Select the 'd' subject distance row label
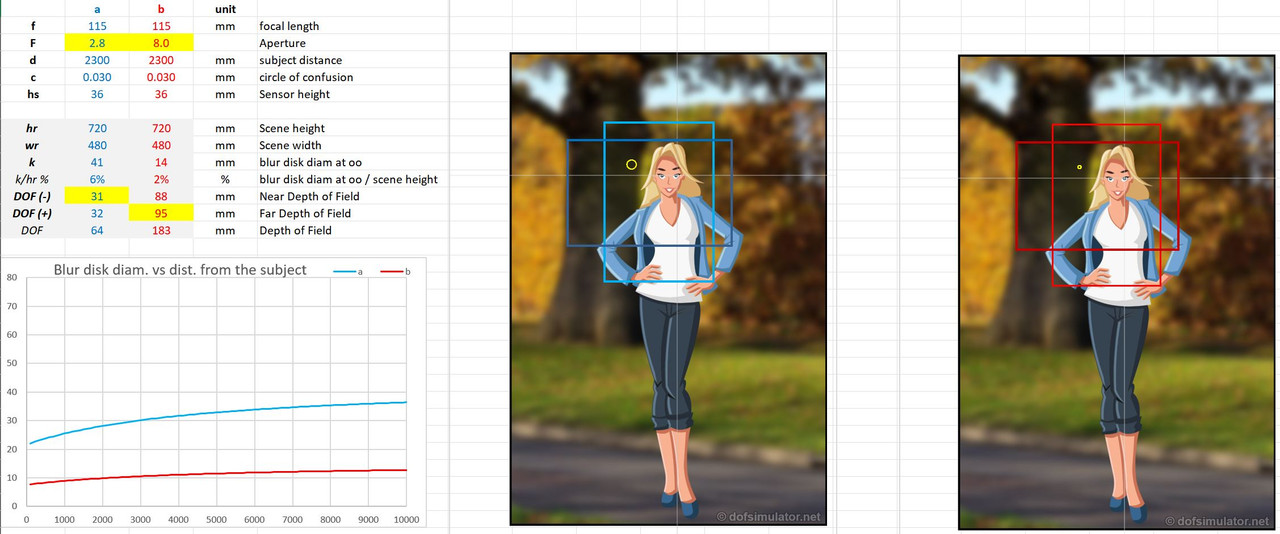Screen dimensions: 1280x534 (x=32, y=60)
